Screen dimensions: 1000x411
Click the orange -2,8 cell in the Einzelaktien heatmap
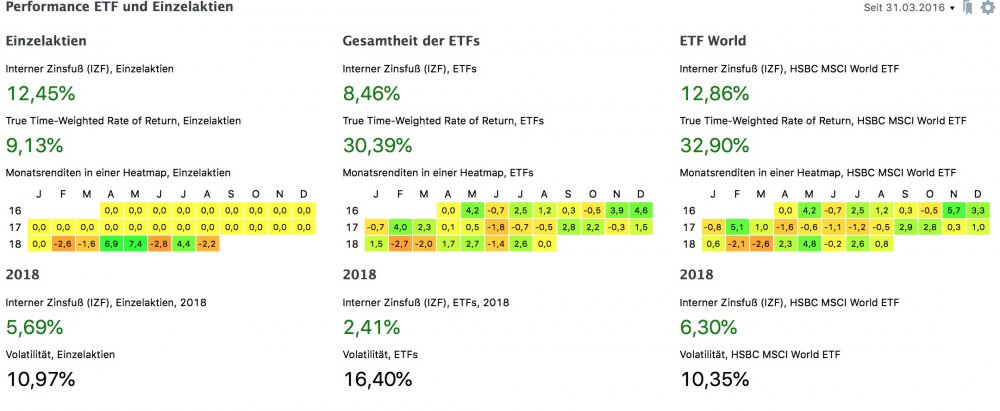(159, 243)
